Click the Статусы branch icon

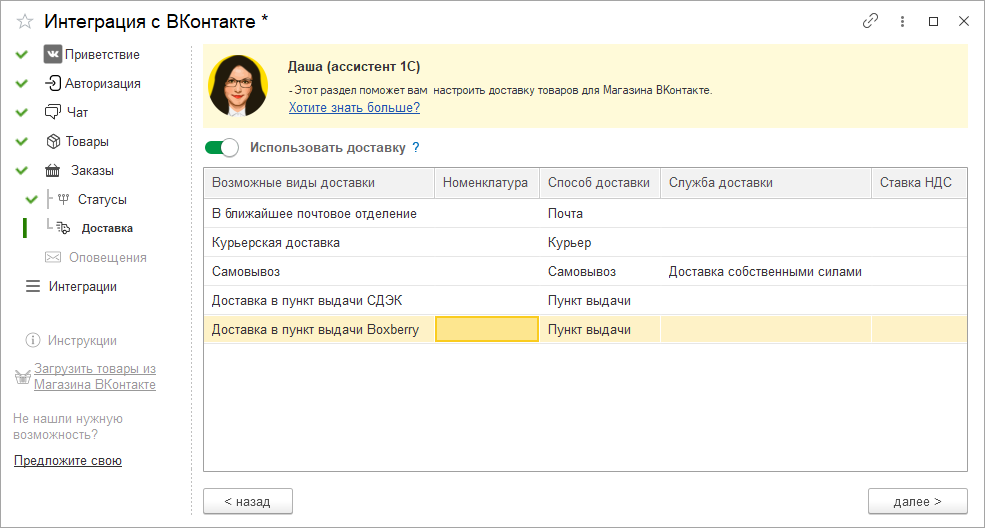[x=63, y=199]
